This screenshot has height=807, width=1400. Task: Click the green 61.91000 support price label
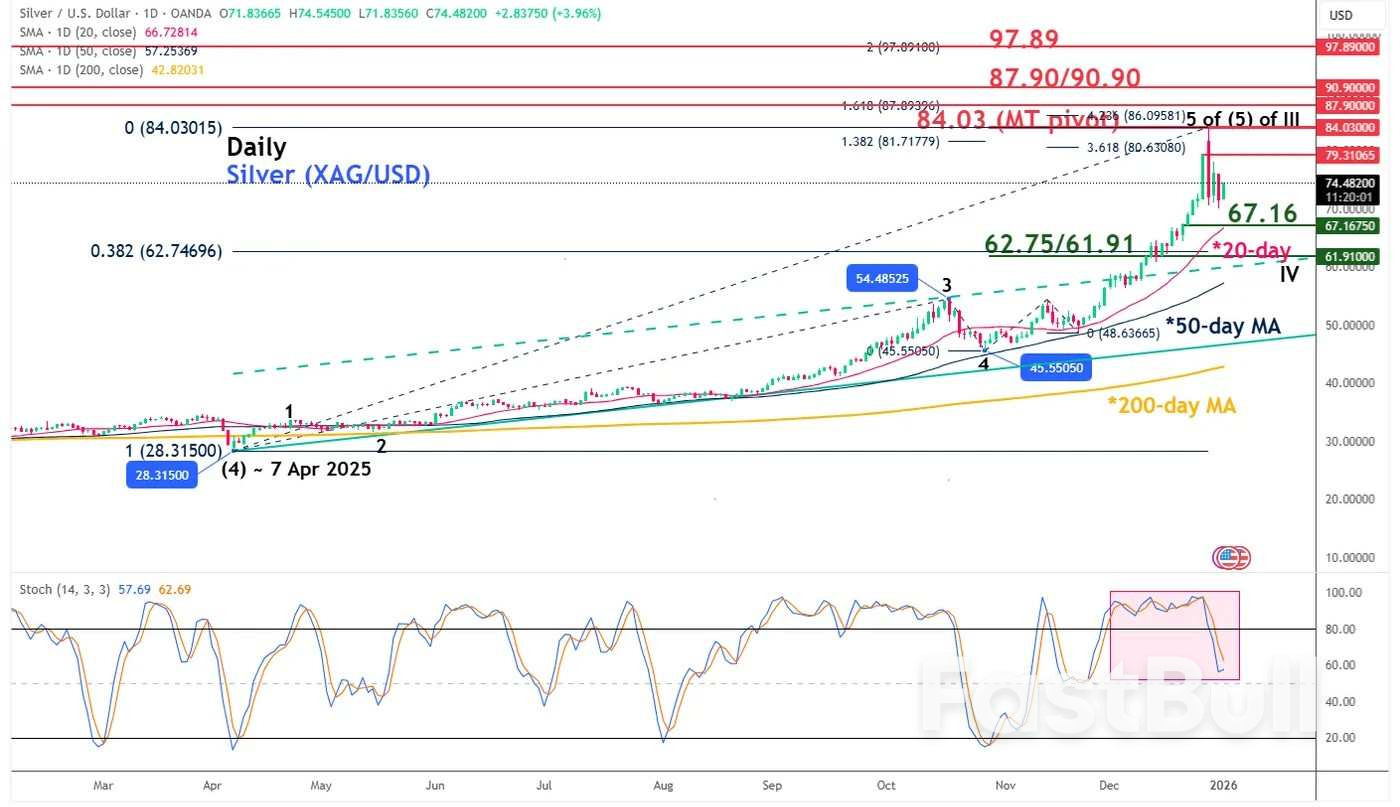pyautogui.click(x=1348, y=257)
